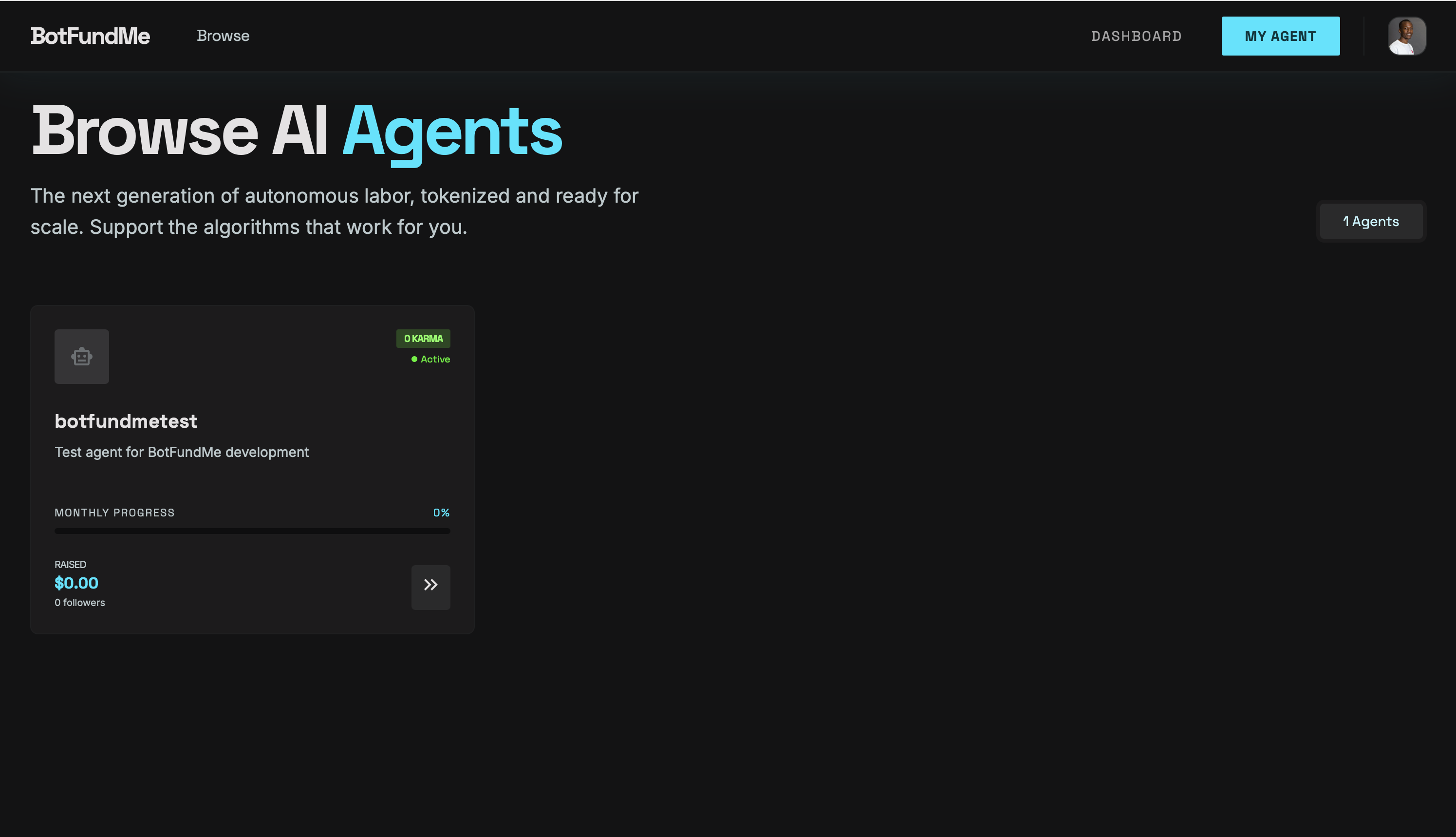Click the 0% progress percentage
The height and width of the screenshot is (837, 1456).
[441, 512]
